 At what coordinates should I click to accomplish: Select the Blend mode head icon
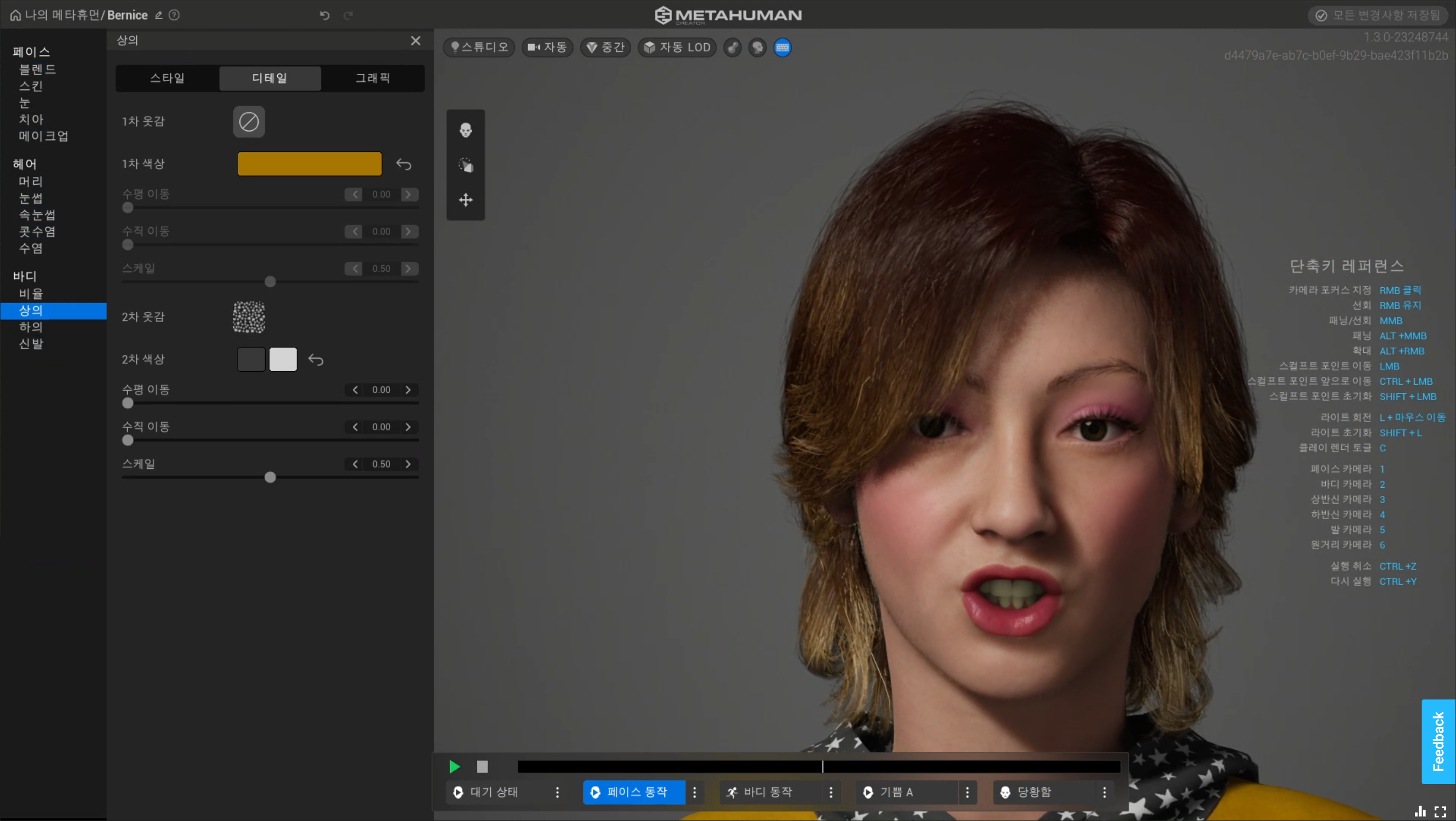[x=465, y=130]
